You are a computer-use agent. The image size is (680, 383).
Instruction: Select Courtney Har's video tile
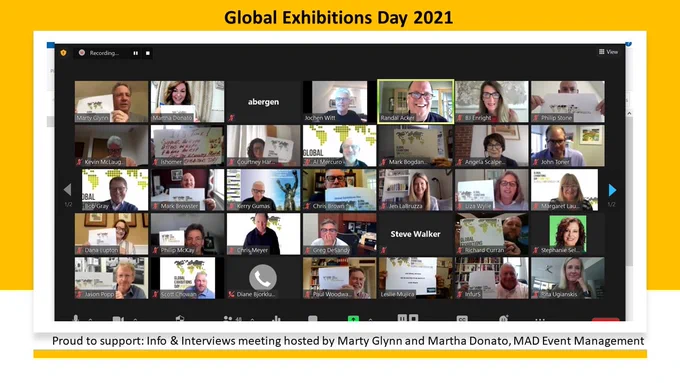coord(263,146)
